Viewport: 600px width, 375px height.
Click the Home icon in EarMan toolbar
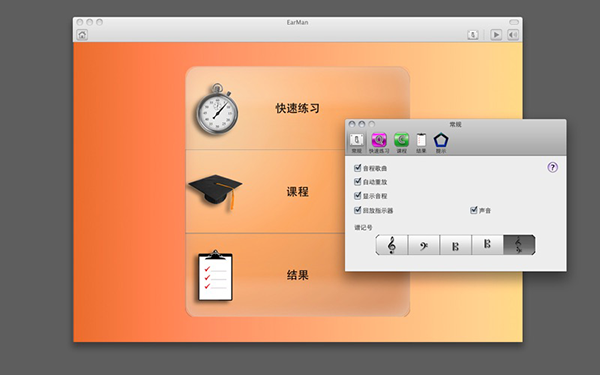(82, 35)
